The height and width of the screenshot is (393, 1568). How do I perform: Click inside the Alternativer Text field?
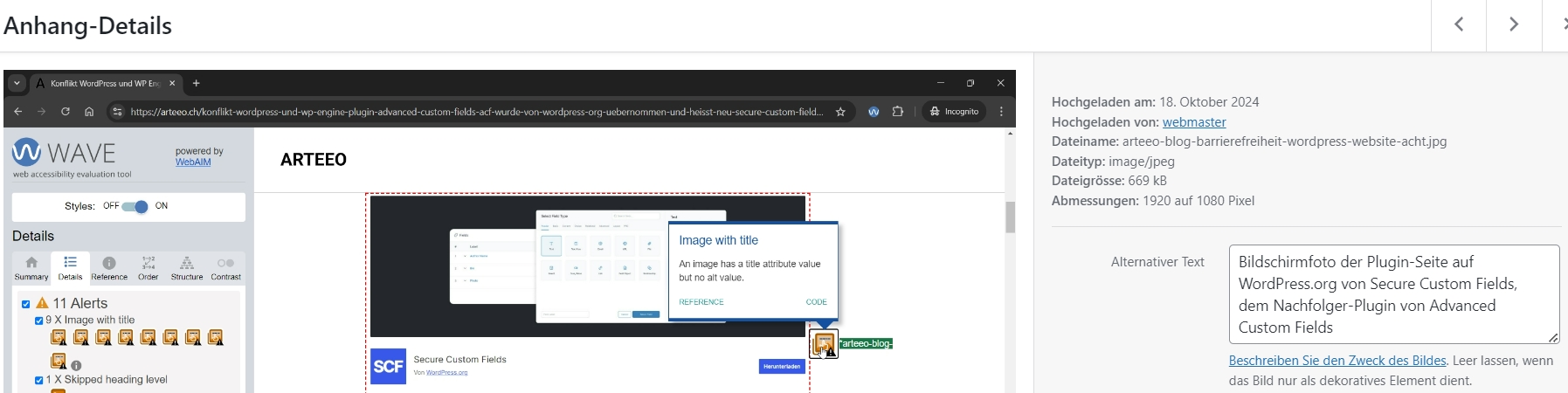point(1394,294)
